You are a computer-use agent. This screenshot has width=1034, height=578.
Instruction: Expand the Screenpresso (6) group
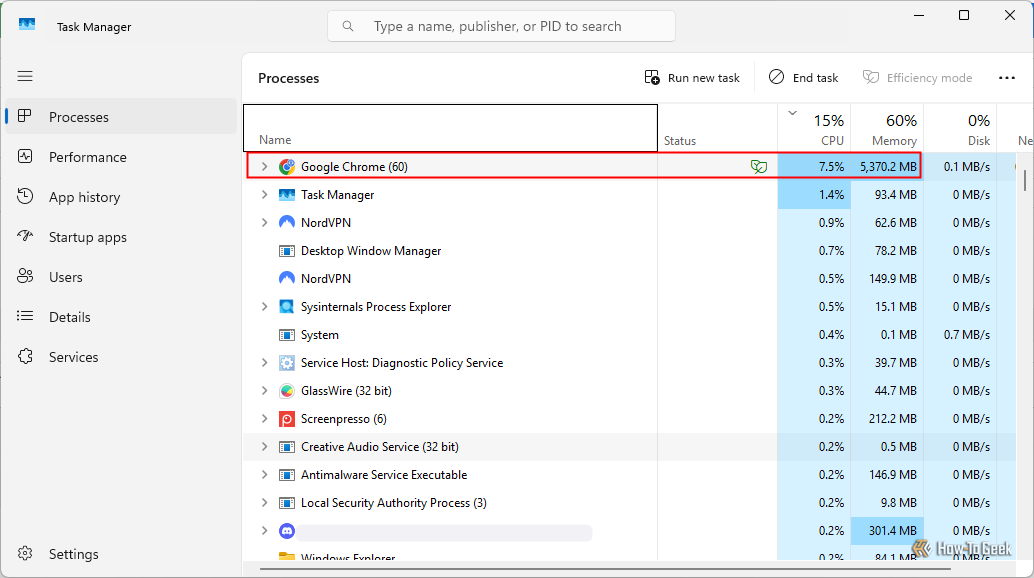tap(264, 419)
